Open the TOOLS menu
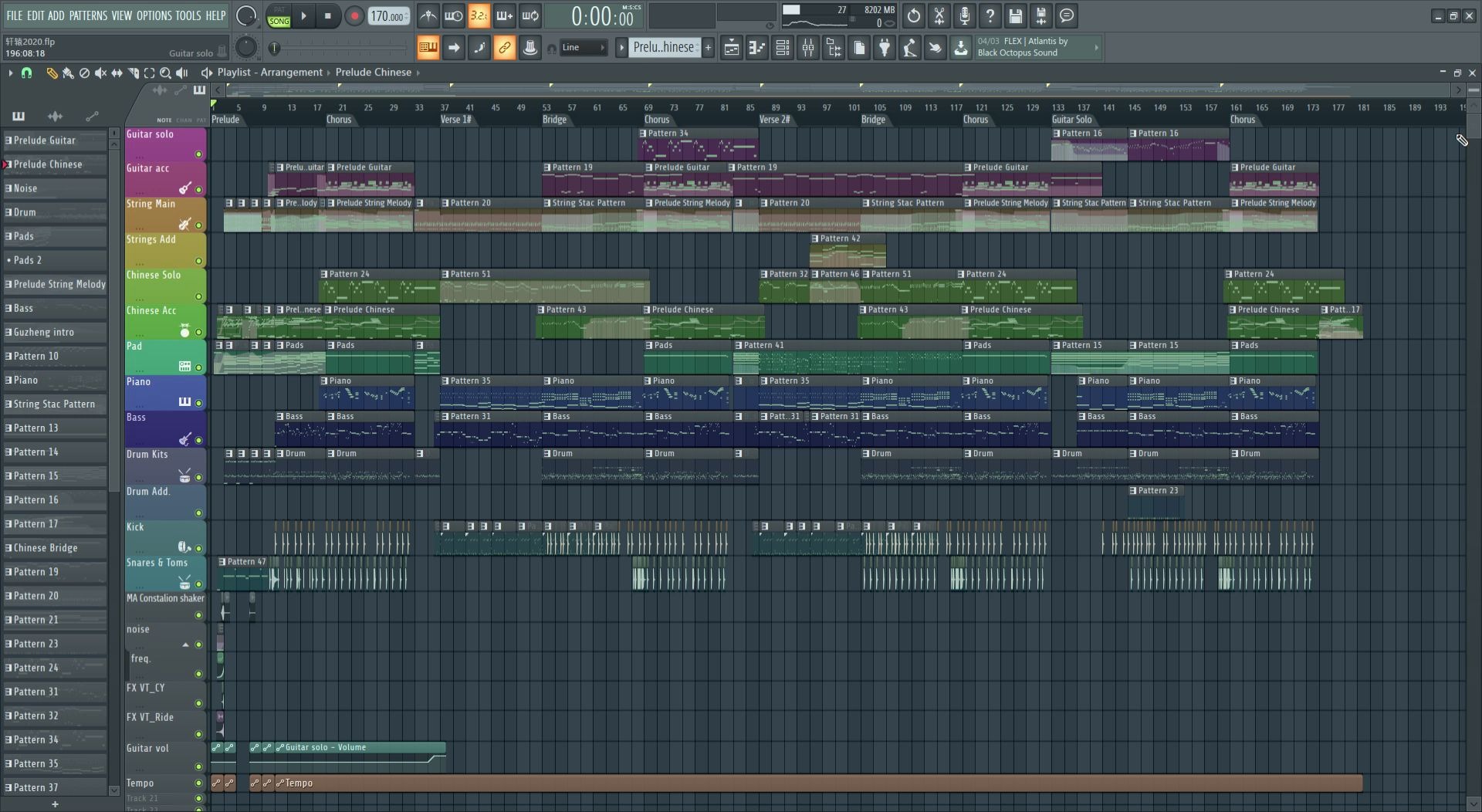The height and width of the screenshot is (812, 1482). pos(188,15)
